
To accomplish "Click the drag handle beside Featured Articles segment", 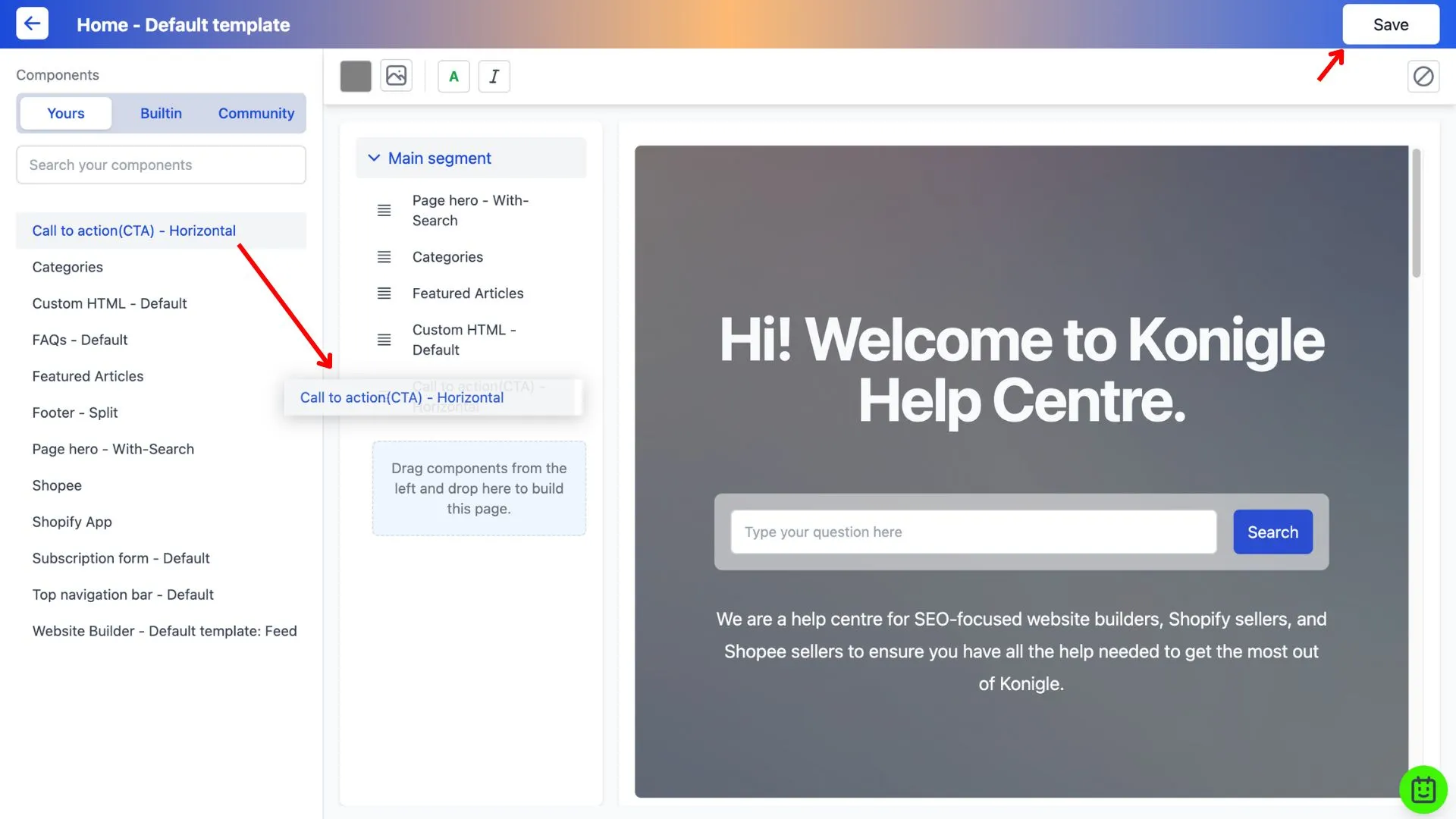I will [x=384, y=293].
